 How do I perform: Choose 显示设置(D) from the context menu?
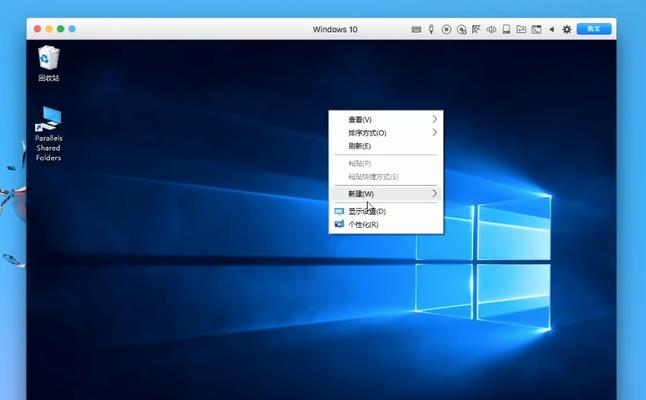click(386, 211)
